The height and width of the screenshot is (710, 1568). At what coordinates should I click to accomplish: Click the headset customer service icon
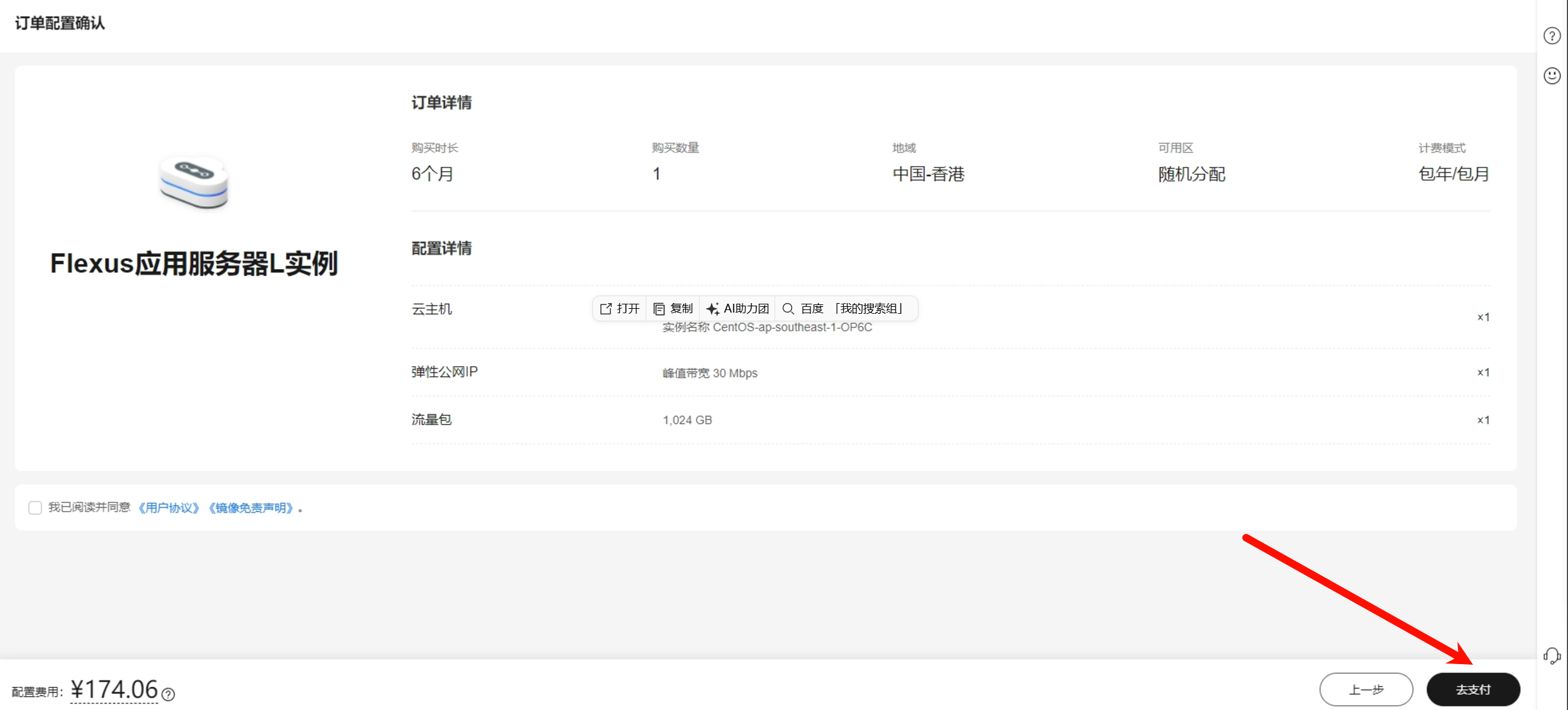[x=1552, y=656]
